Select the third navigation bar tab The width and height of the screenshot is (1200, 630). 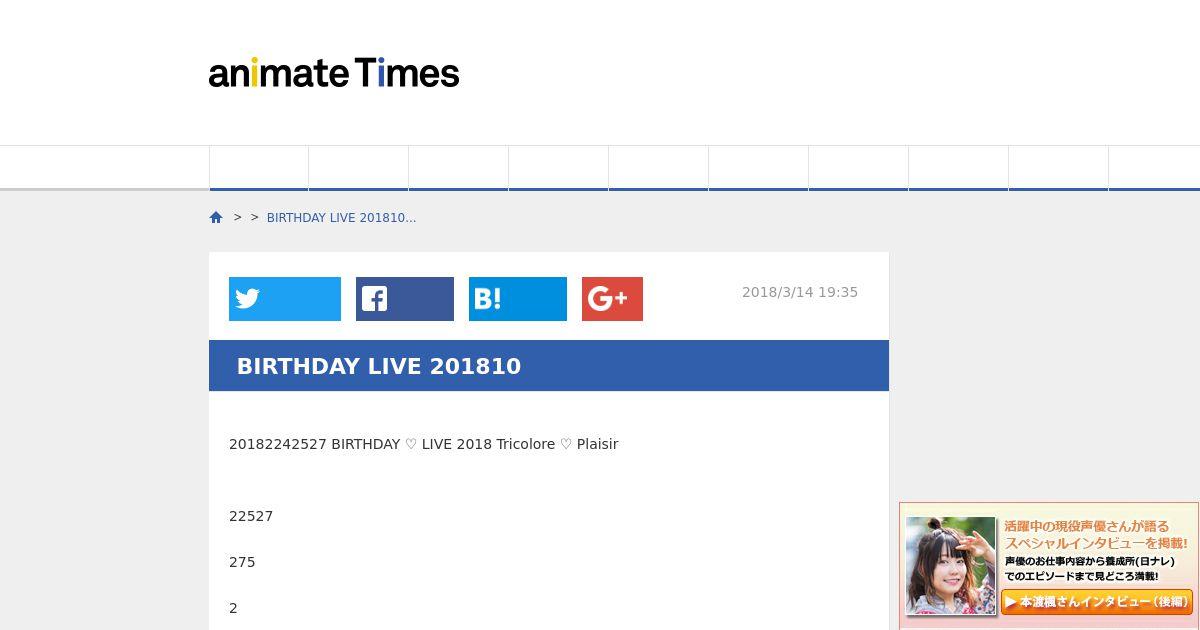(459, 168)
